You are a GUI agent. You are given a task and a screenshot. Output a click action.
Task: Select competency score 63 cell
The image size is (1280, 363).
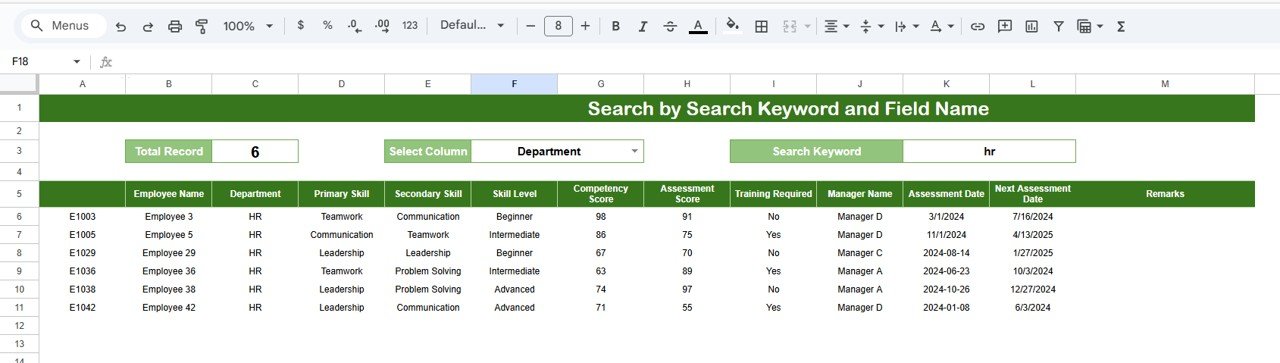click(601, 271)
